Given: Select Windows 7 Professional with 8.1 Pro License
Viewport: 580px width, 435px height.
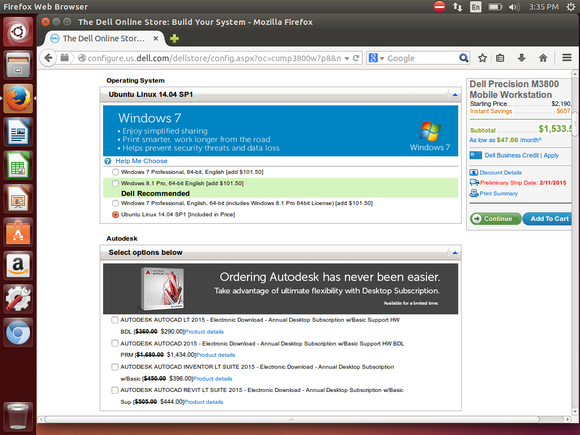Looking at the screenshot, I should click(x=115, y=203).
